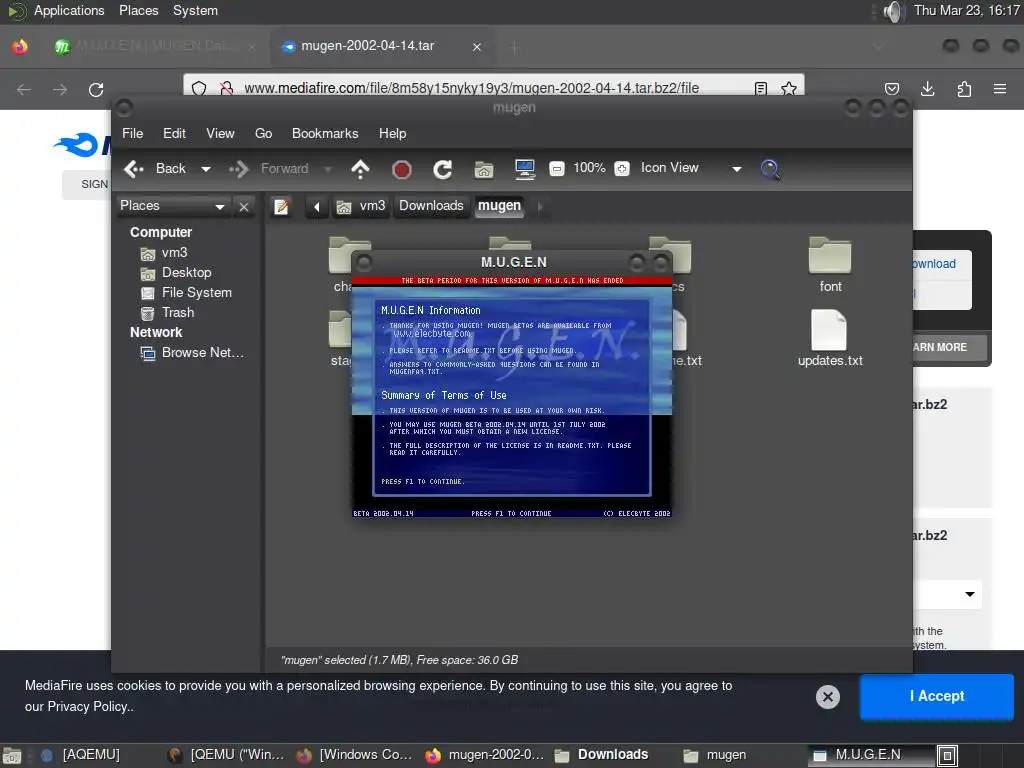Open the Icon View mode dropdown

(692, 168)
